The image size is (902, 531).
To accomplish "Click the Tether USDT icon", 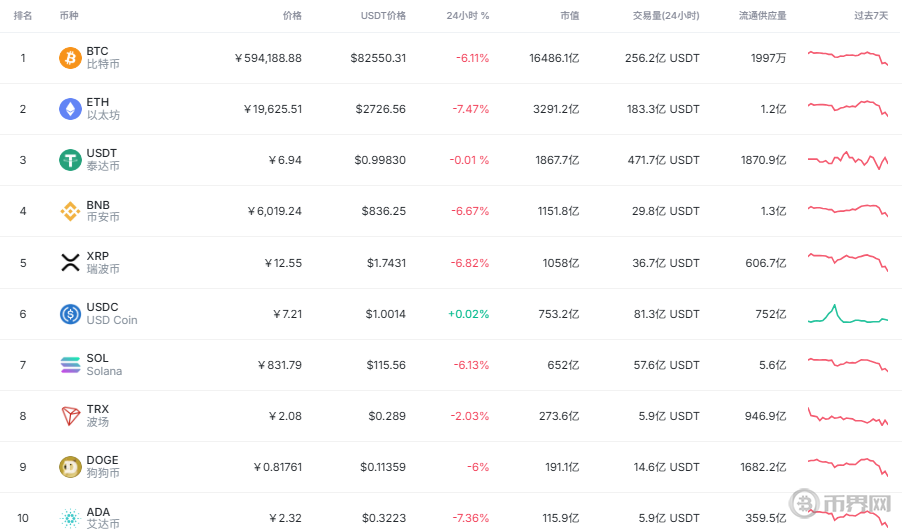I will pyautogui.click(x=70, y=160).
